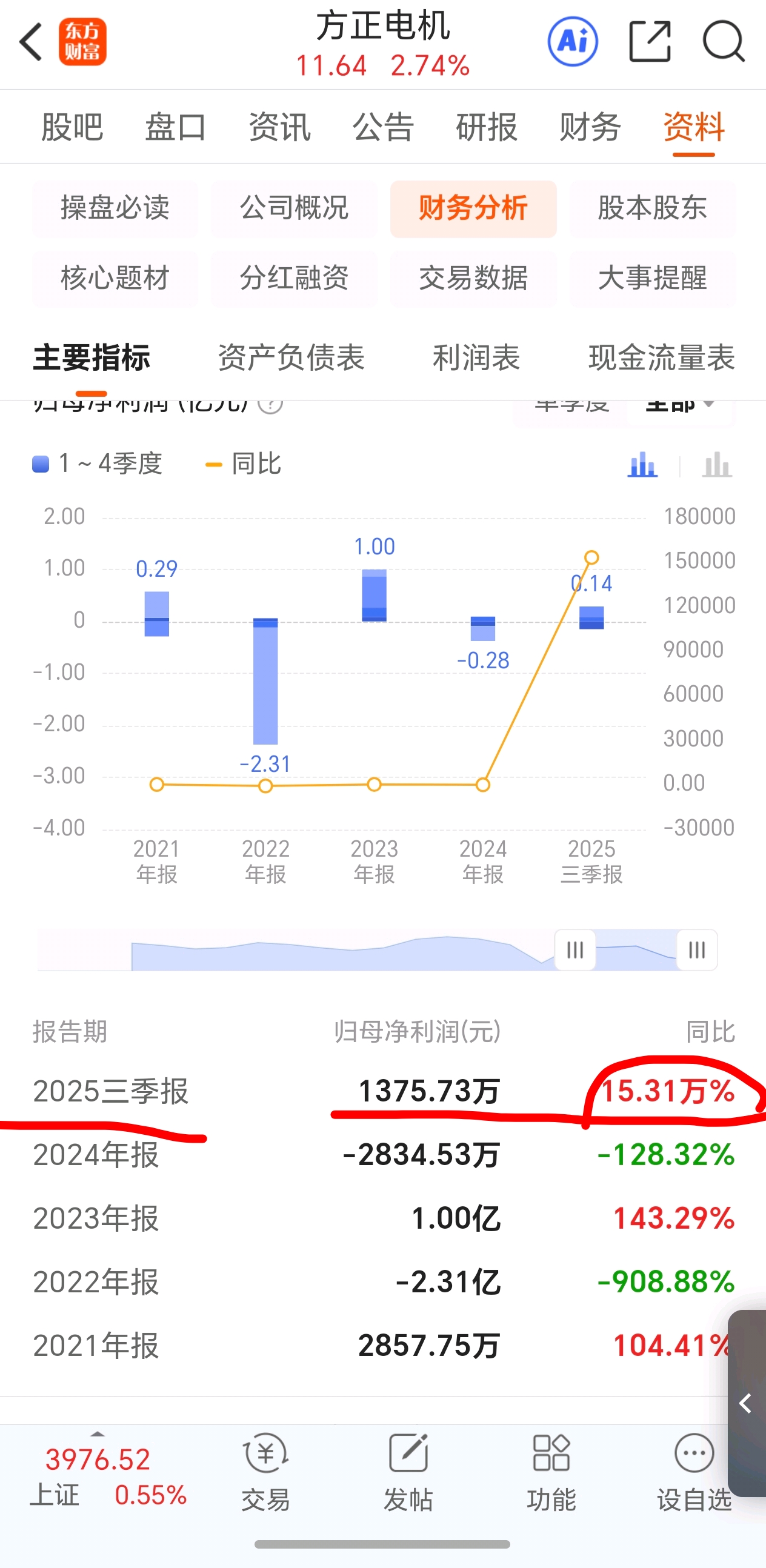The image size is (766, 1568).
Task: Toggle the 1～4季度 legend
Action: coord(98,464)
